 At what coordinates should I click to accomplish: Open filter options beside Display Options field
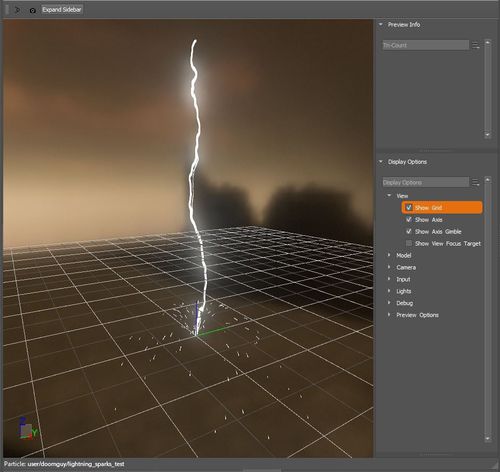point(476,183)
